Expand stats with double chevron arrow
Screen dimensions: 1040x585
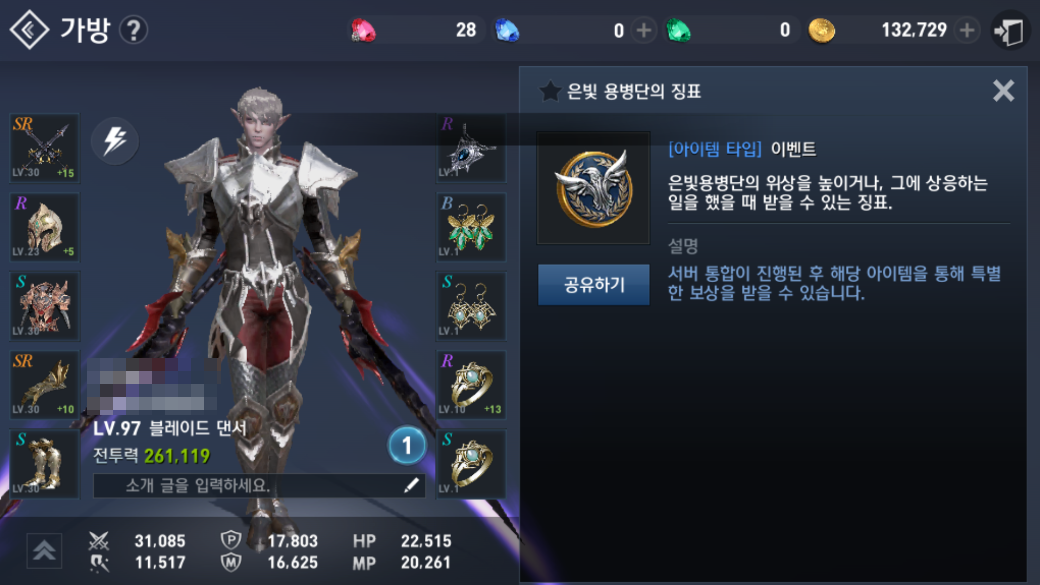pyautogui.click(x=44, y=551)
